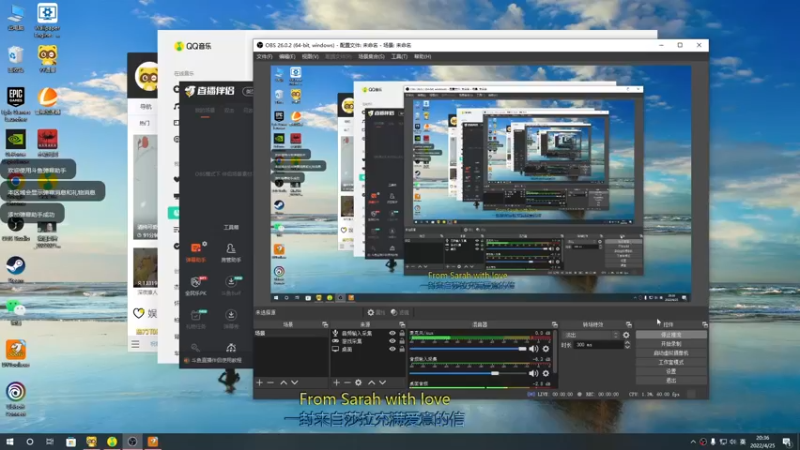Click Epic Games Launcher desktop icon
Image resolution: width=800 pixels, height=450 pixels.
15,104
